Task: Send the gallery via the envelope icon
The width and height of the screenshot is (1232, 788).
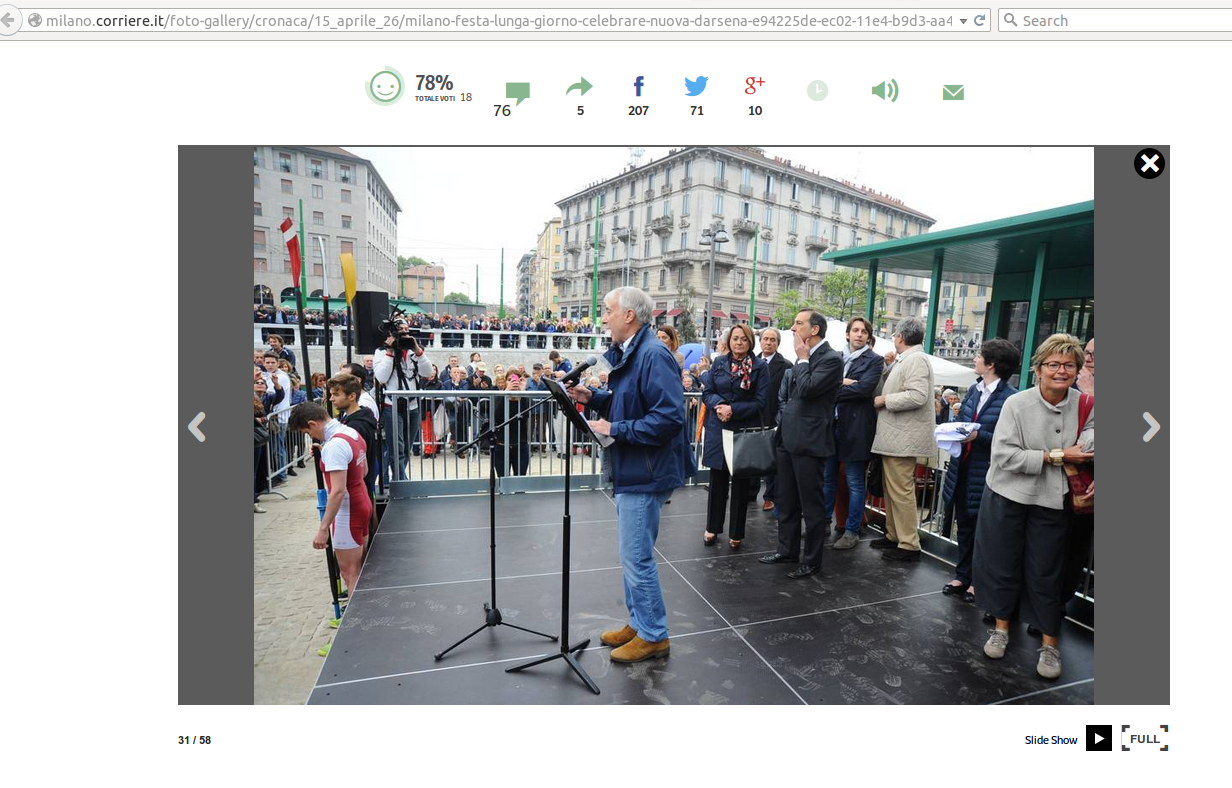Action: tap(953, 92)
